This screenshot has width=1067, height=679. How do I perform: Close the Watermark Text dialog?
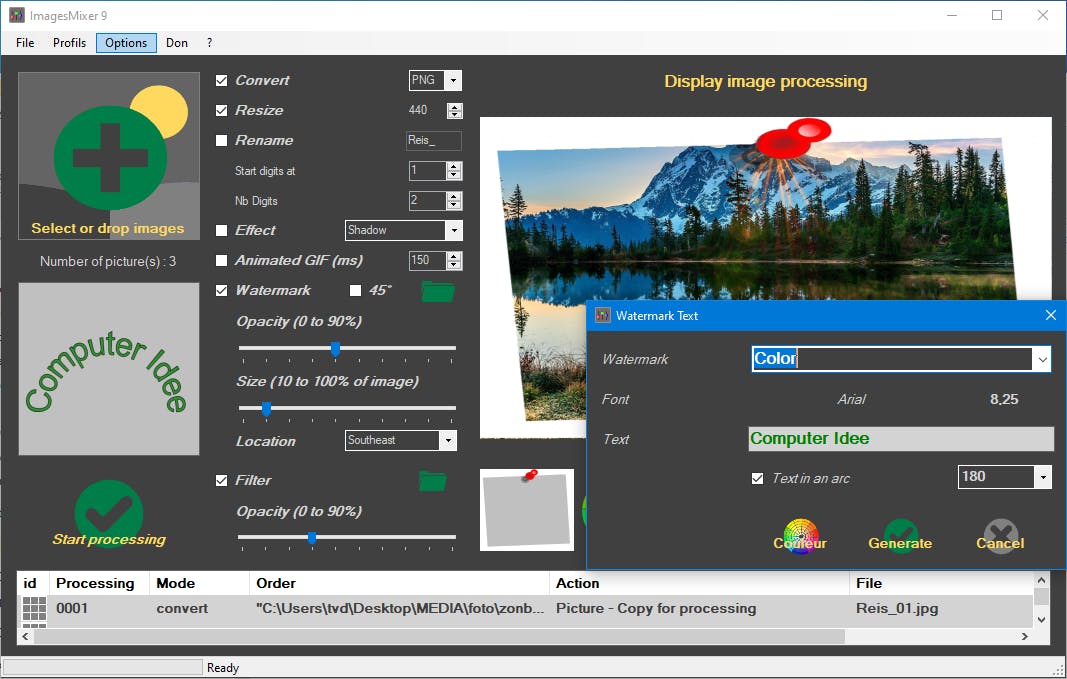pyautogui.click(x=1051, y=315)
